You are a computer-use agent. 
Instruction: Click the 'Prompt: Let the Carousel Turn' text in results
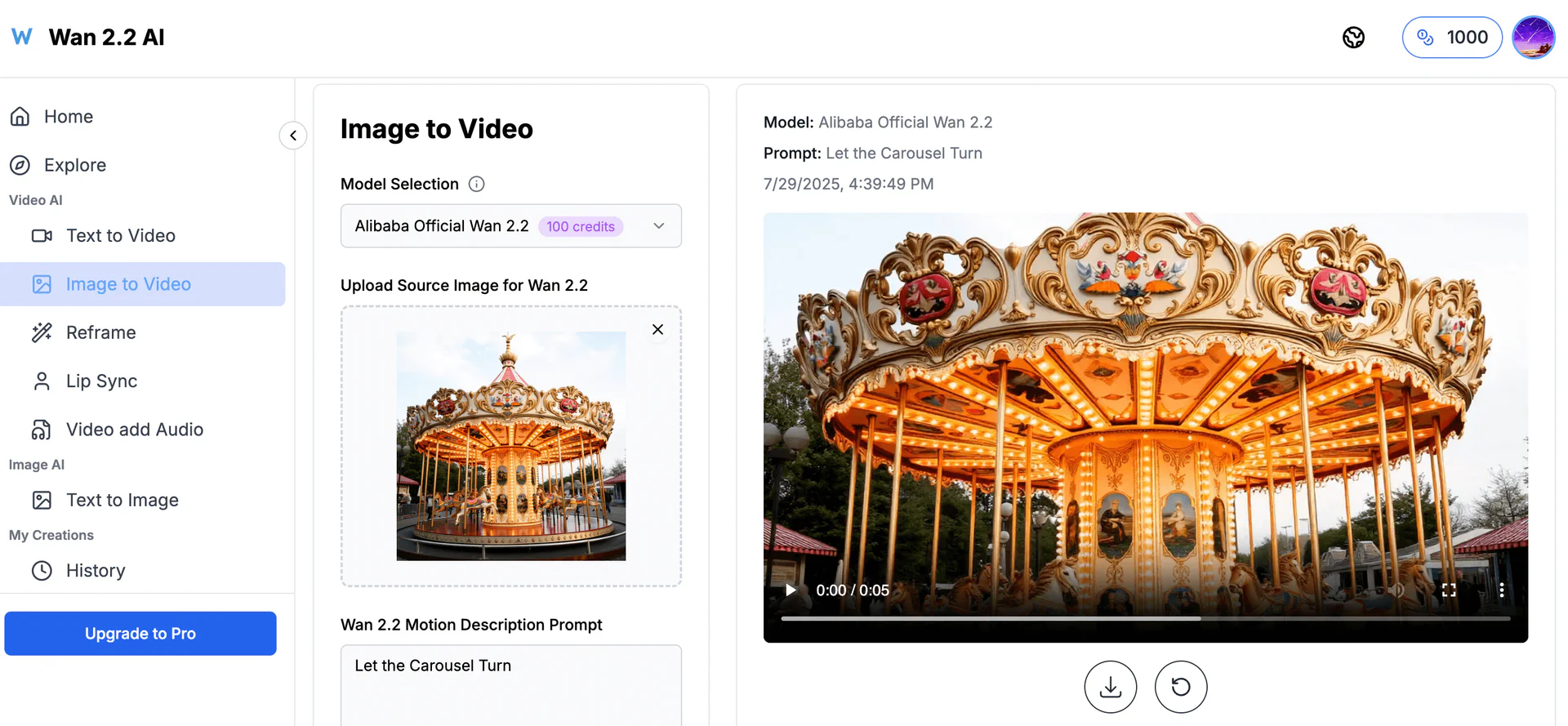coord(873,154)
